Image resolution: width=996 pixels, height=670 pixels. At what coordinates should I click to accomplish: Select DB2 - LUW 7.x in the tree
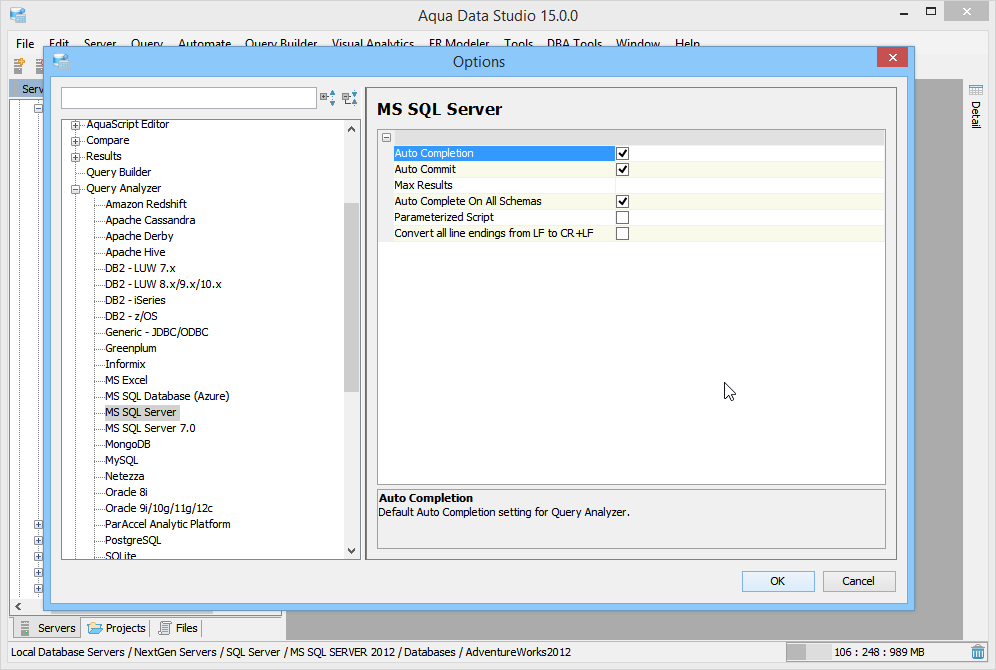(140, 268)
